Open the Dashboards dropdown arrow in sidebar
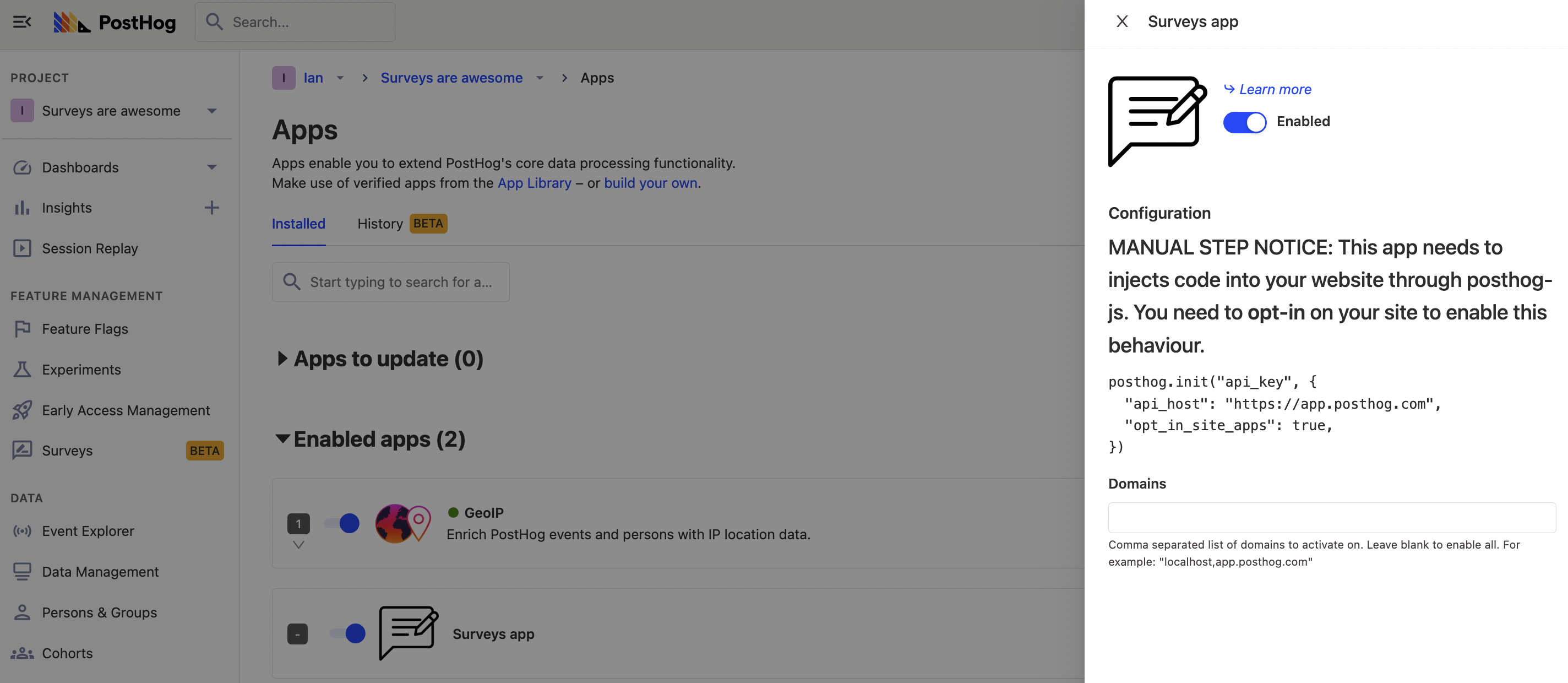The height and width of the screenshot is (683, 1568). pyautogui.click(x=211, y=167)
